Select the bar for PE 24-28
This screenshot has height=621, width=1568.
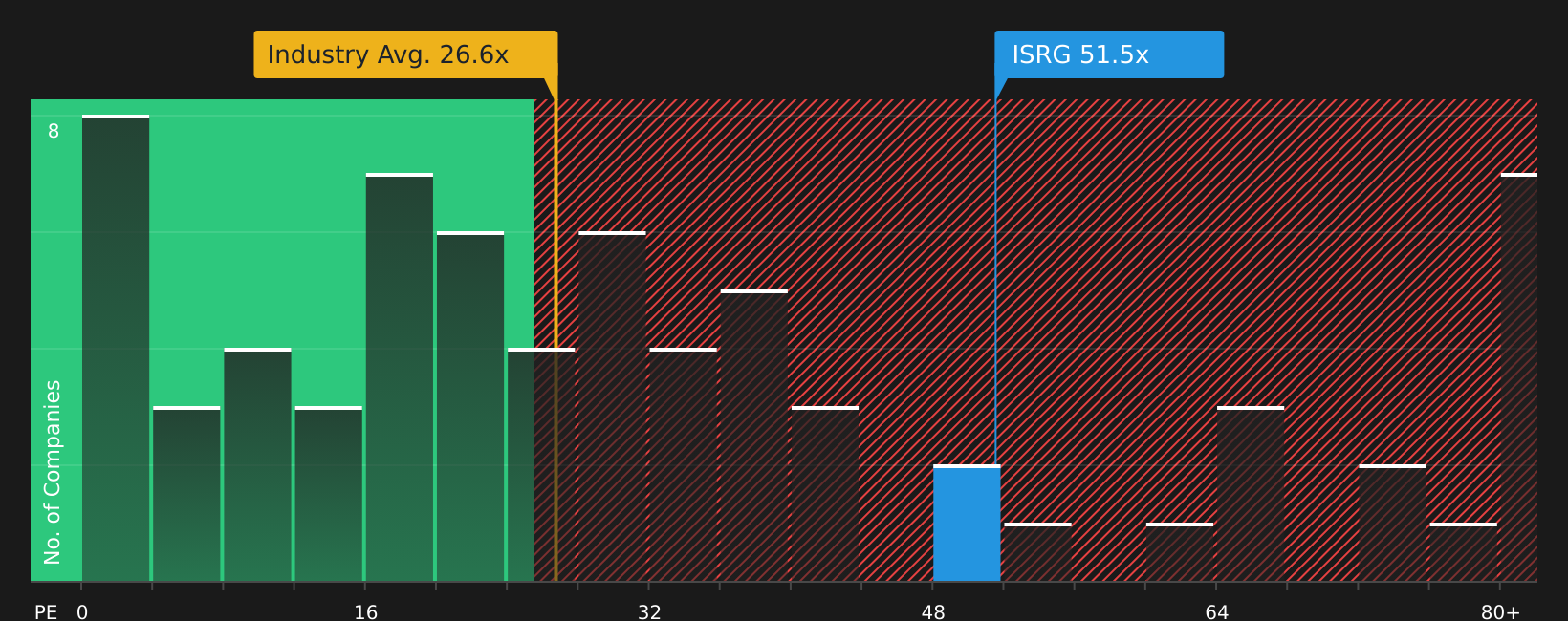[x=541, y=465]
